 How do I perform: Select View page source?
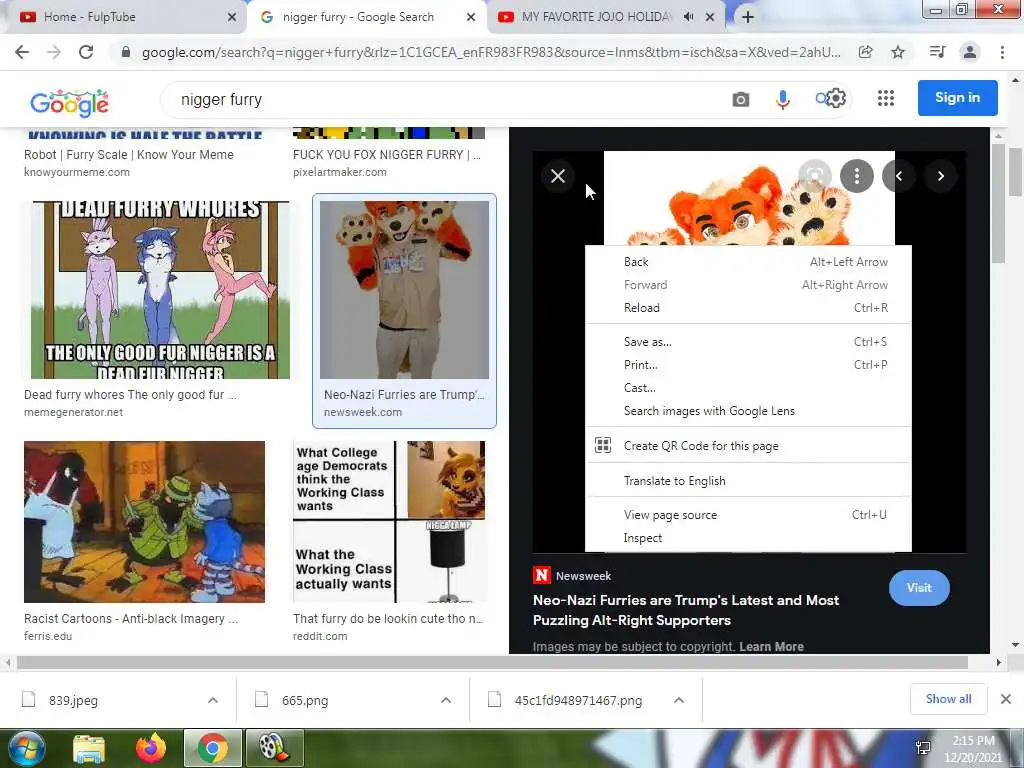click(x=748, y=515)
